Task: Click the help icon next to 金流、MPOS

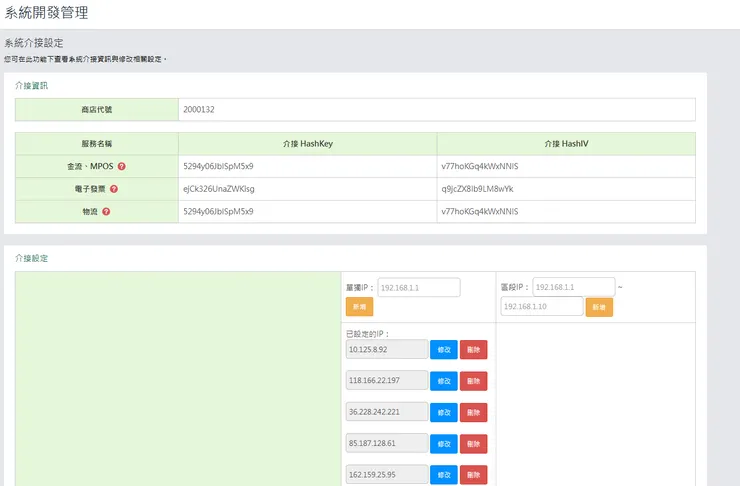Action: point(121,166)
